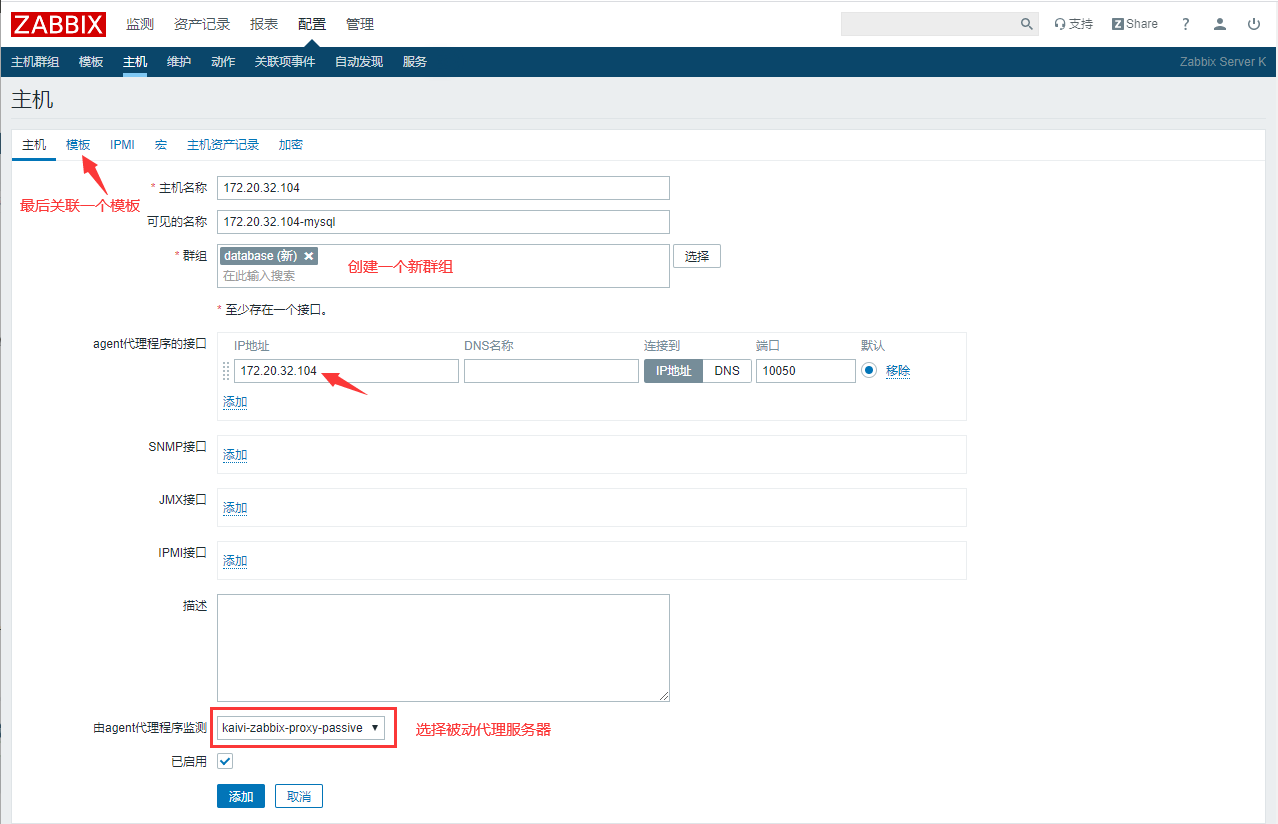
Task: Open the 监测 menu
Action: coord(140,24)
